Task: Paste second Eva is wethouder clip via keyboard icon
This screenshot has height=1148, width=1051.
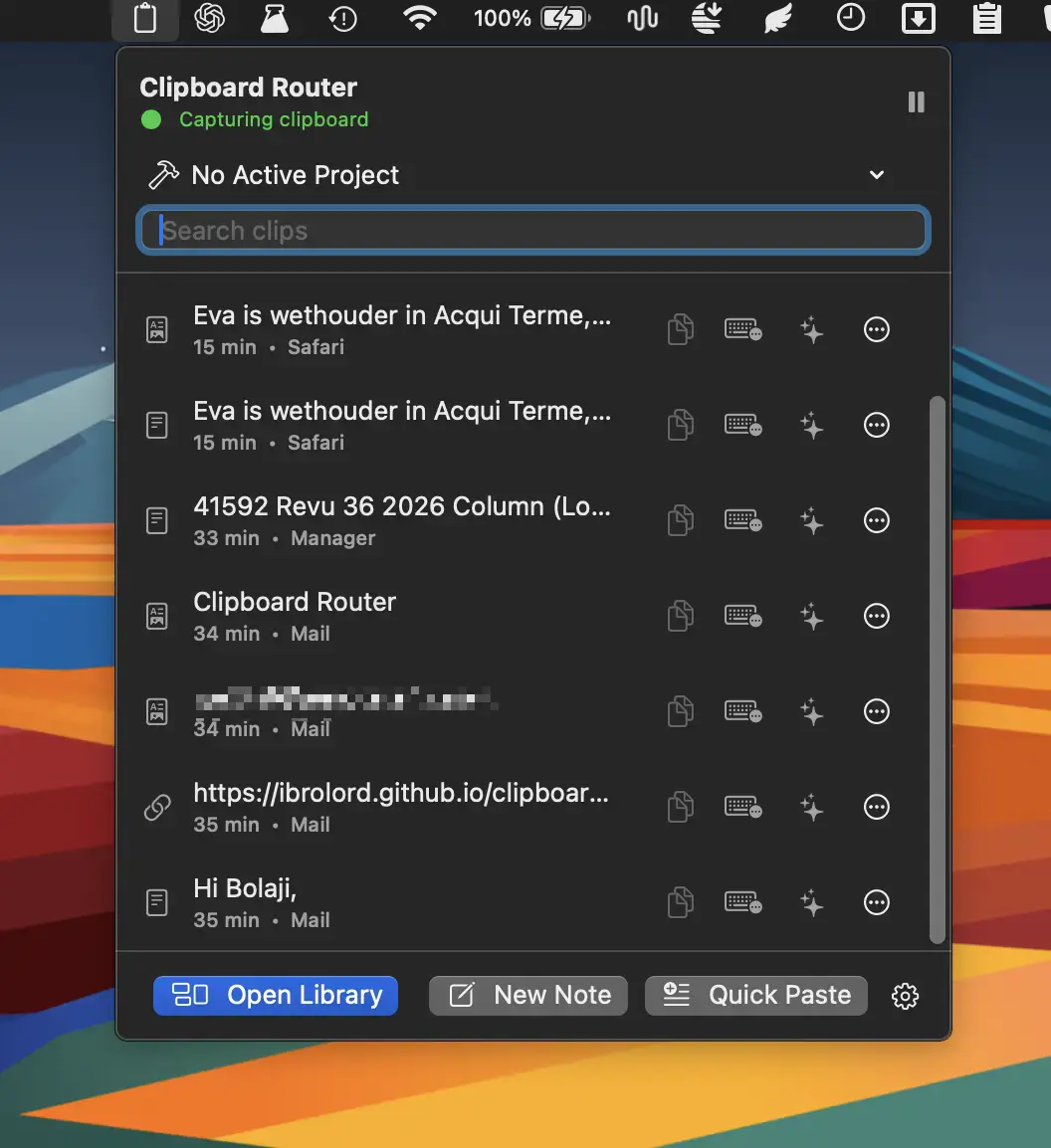Action: click(x=742, y=425)
